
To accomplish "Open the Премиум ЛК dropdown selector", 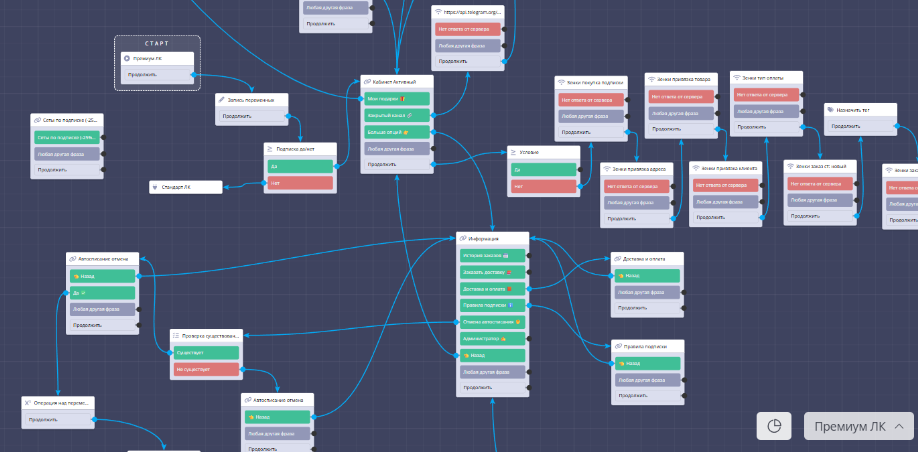I will coord(859,426).
